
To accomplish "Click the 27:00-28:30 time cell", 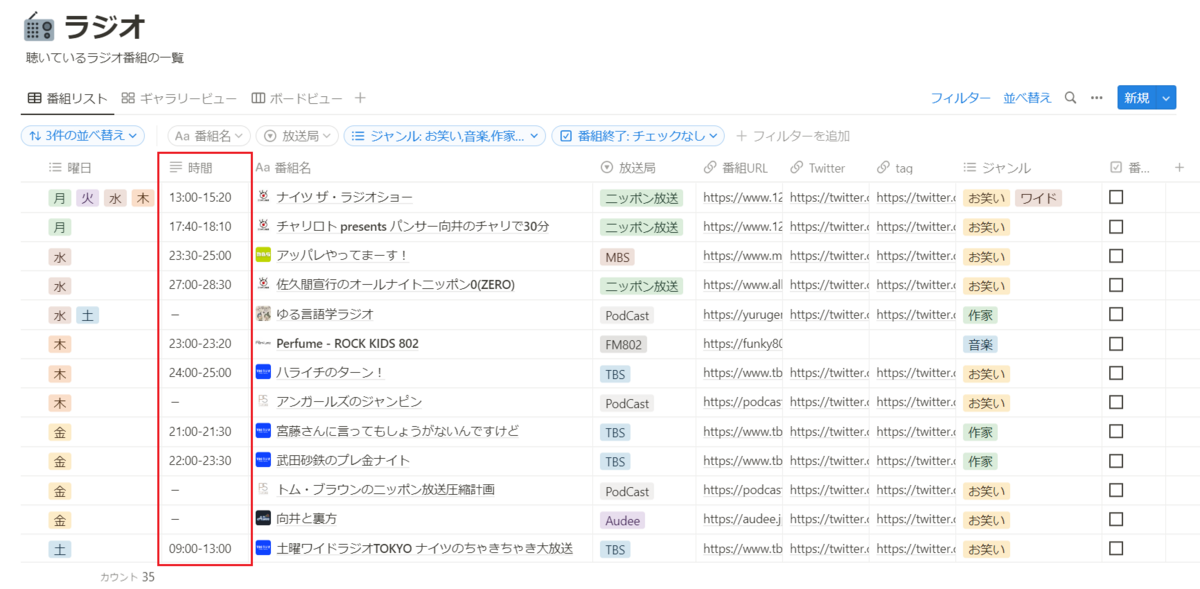I will [200, 285].
